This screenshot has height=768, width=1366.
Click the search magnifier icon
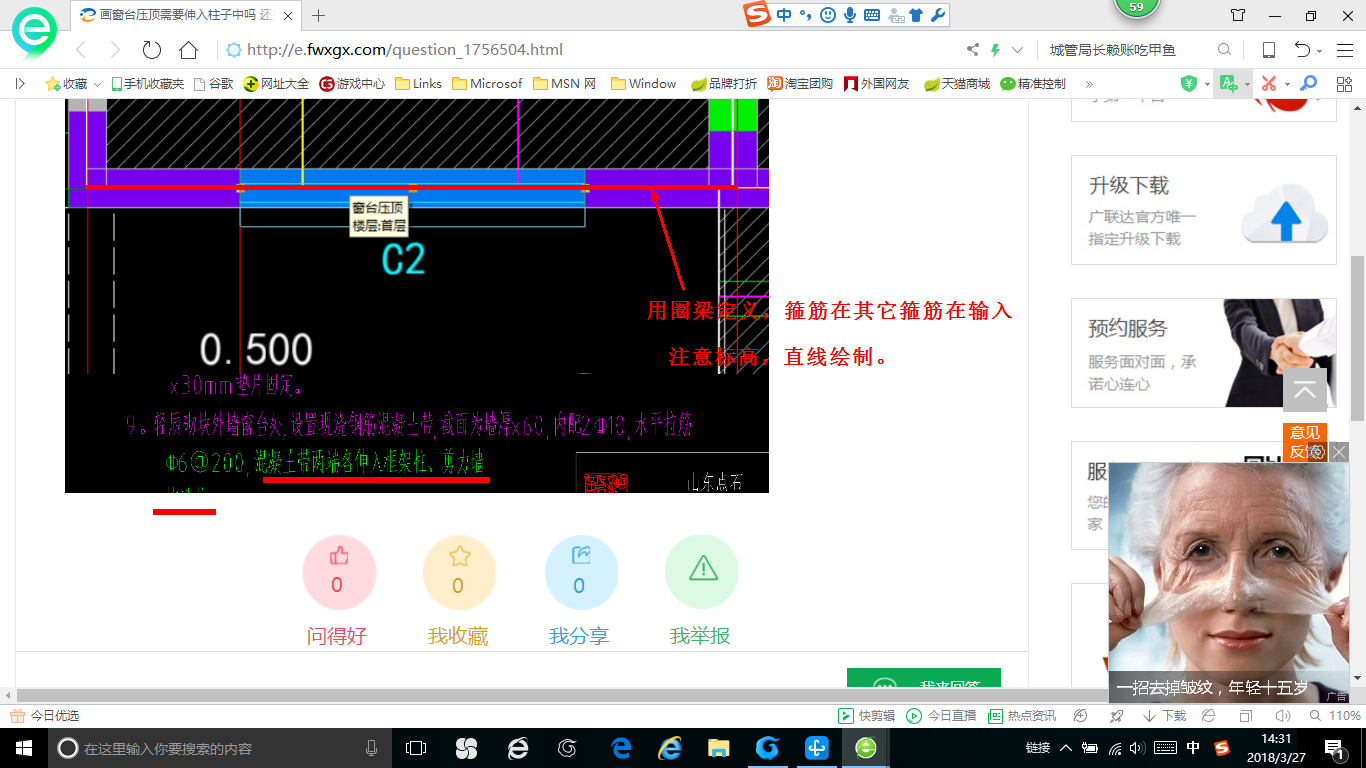1224,50
